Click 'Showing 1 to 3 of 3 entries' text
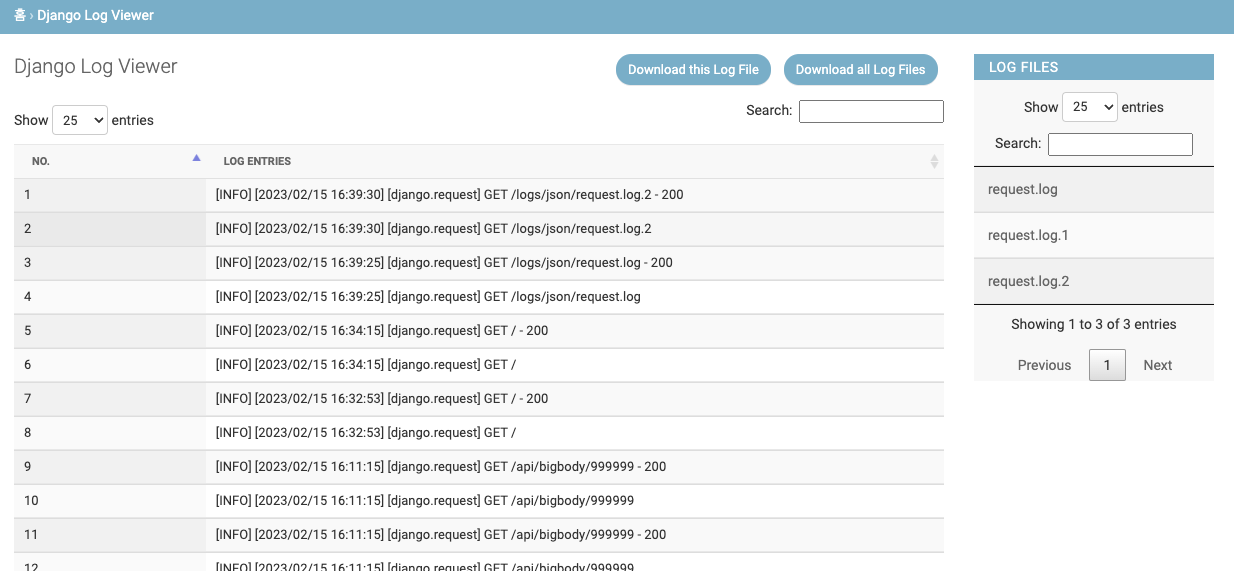The height and width of the screenshot is (571, 1234). coord(1094,325)
